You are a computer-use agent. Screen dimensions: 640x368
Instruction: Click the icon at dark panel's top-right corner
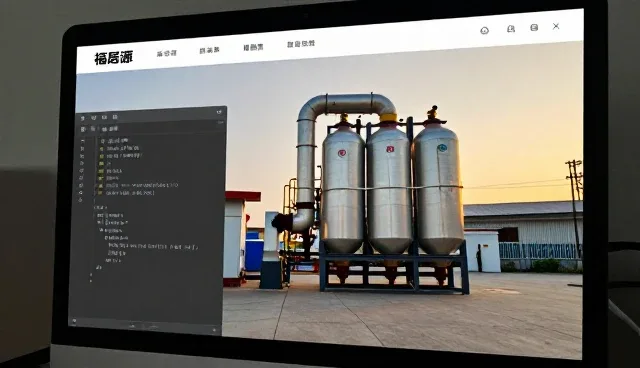pos(219,112)
